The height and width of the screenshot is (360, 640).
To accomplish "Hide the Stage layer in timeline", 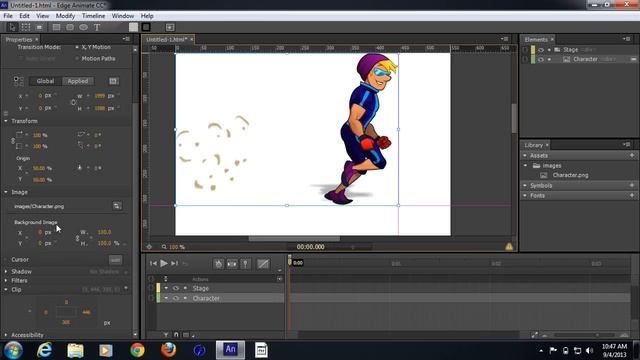I will click(x=176, y=288).
